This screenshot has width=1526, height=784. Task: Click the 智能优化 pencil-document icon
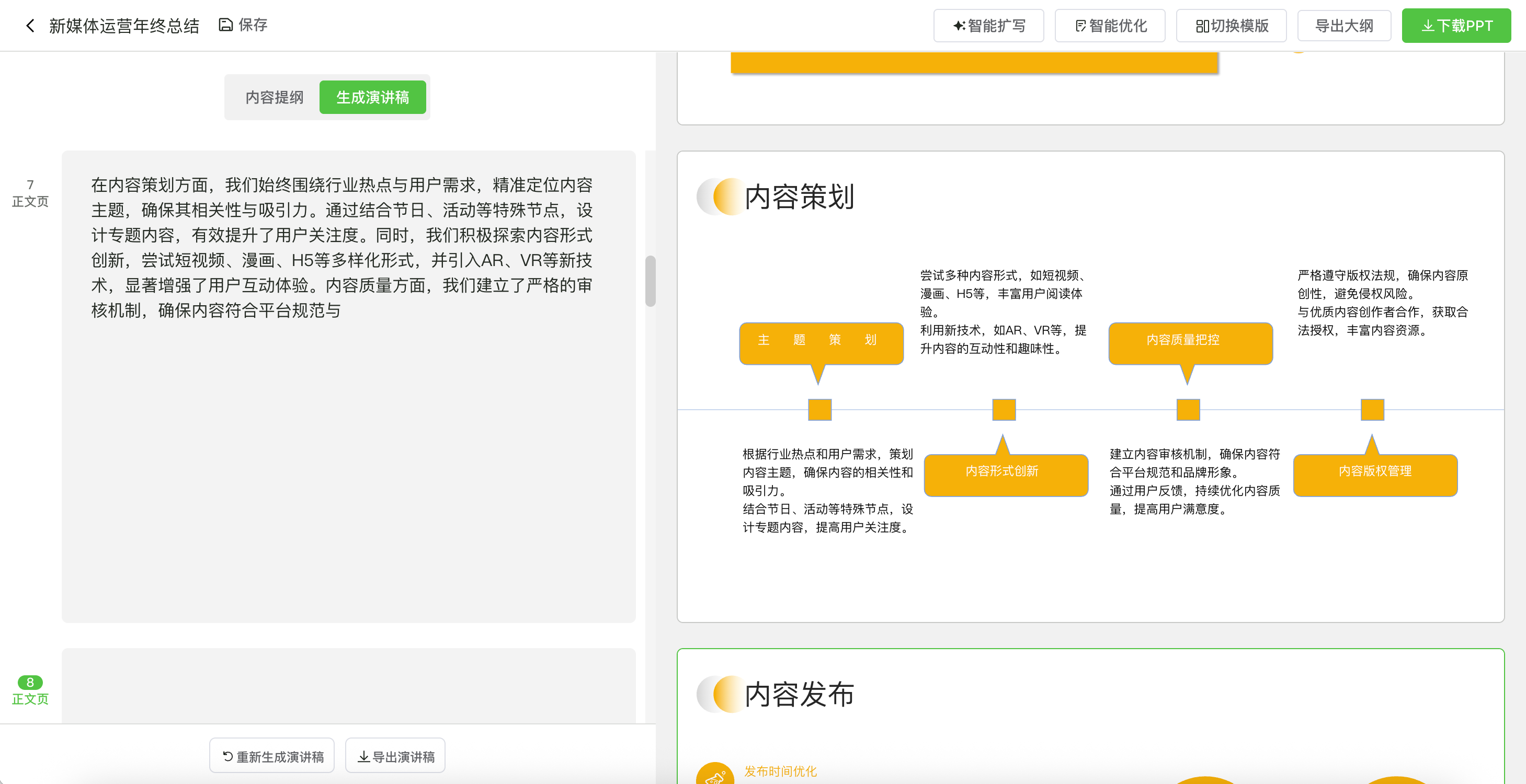[x=1079, y=26]
